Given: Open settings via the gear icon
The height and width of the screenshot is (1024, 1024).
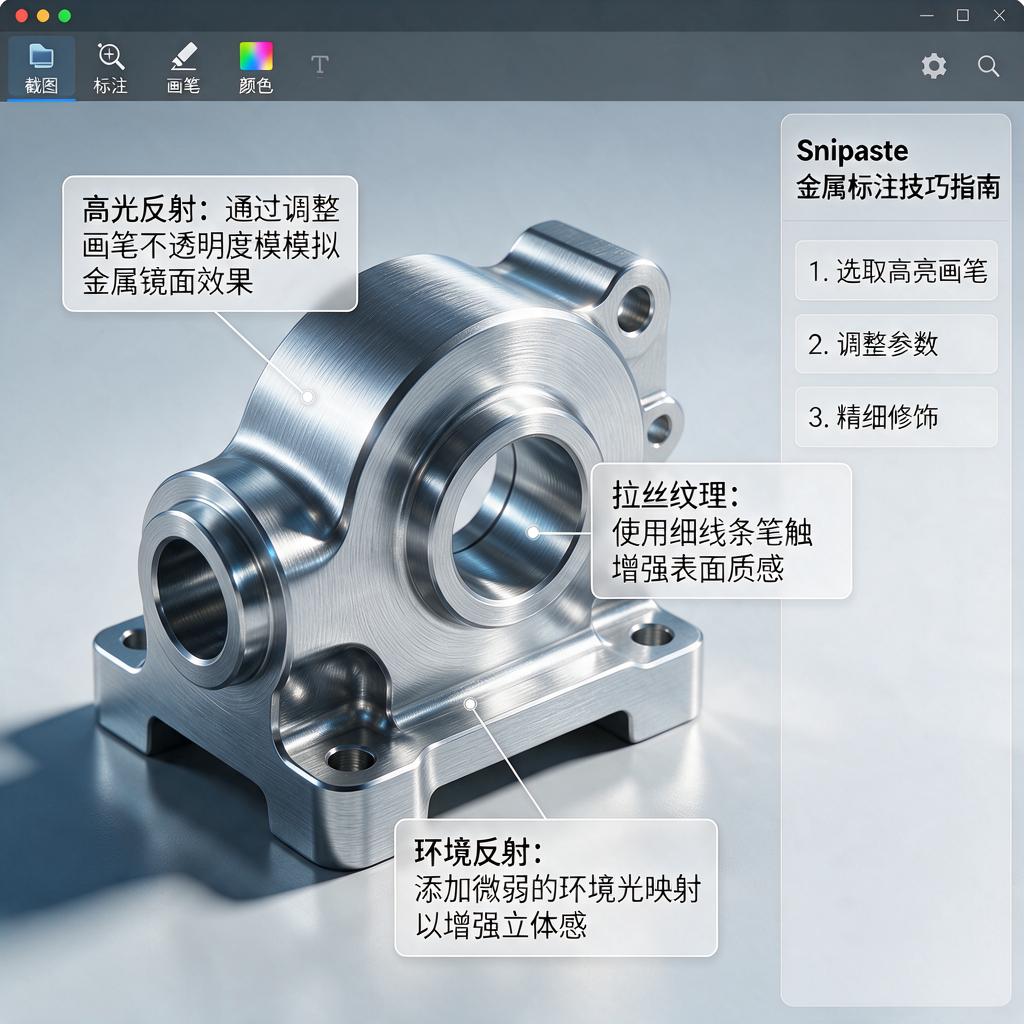Looking at the screenshot, I should 934,66.
